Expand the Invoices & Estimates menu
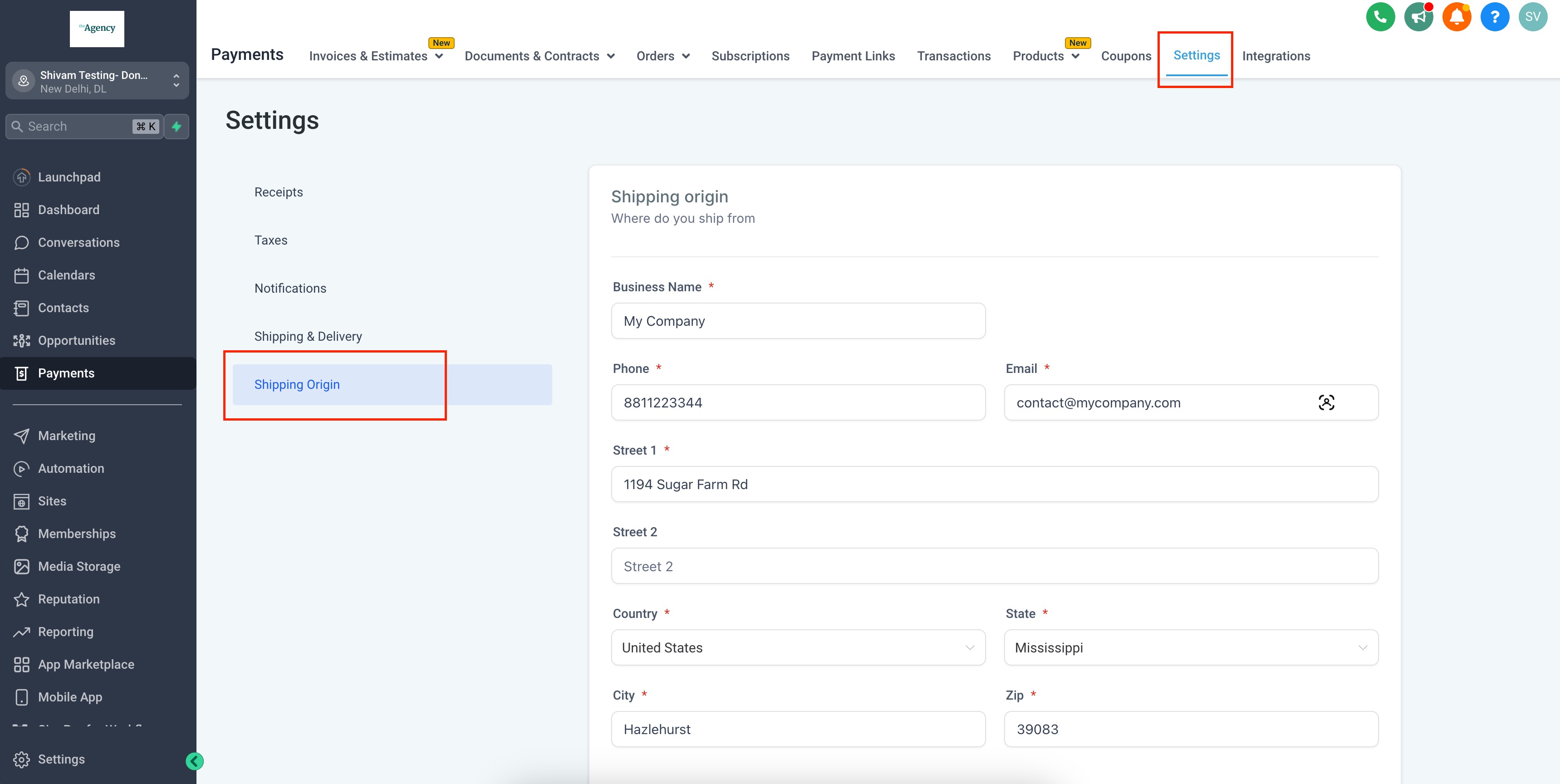The width and height of the screenshot is (1560, 784). [x=375, y=56]
